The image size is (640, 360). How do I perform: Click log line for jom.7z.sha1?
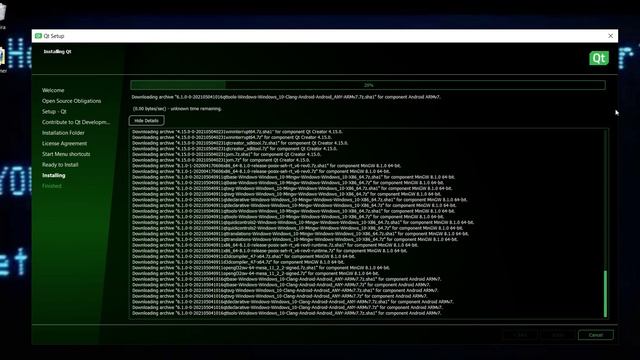[x=226, y=155]
